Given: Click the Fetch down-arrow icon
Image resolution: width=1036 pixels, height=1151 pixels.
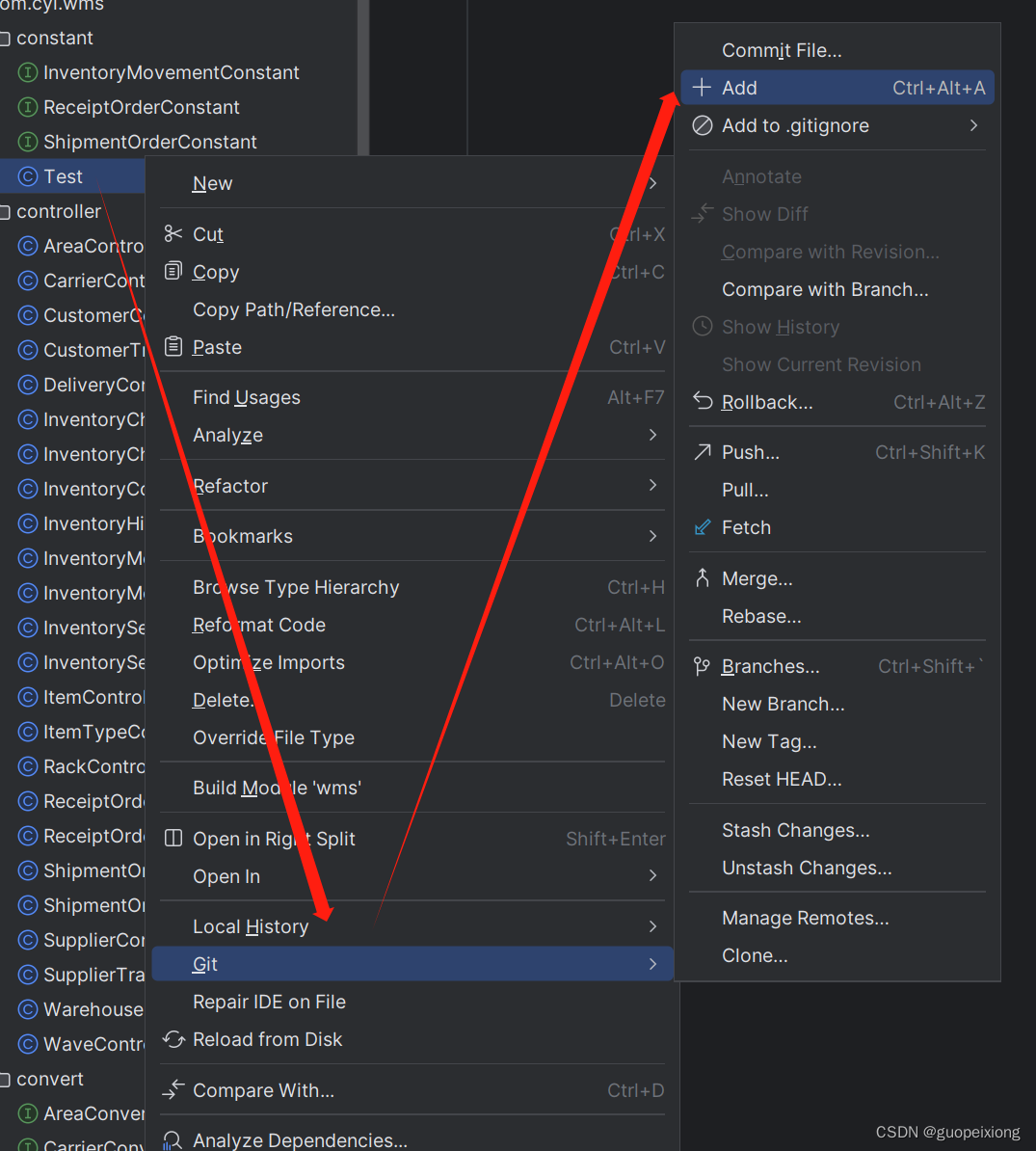Looking at the screenshot, I should coord(703,527).
